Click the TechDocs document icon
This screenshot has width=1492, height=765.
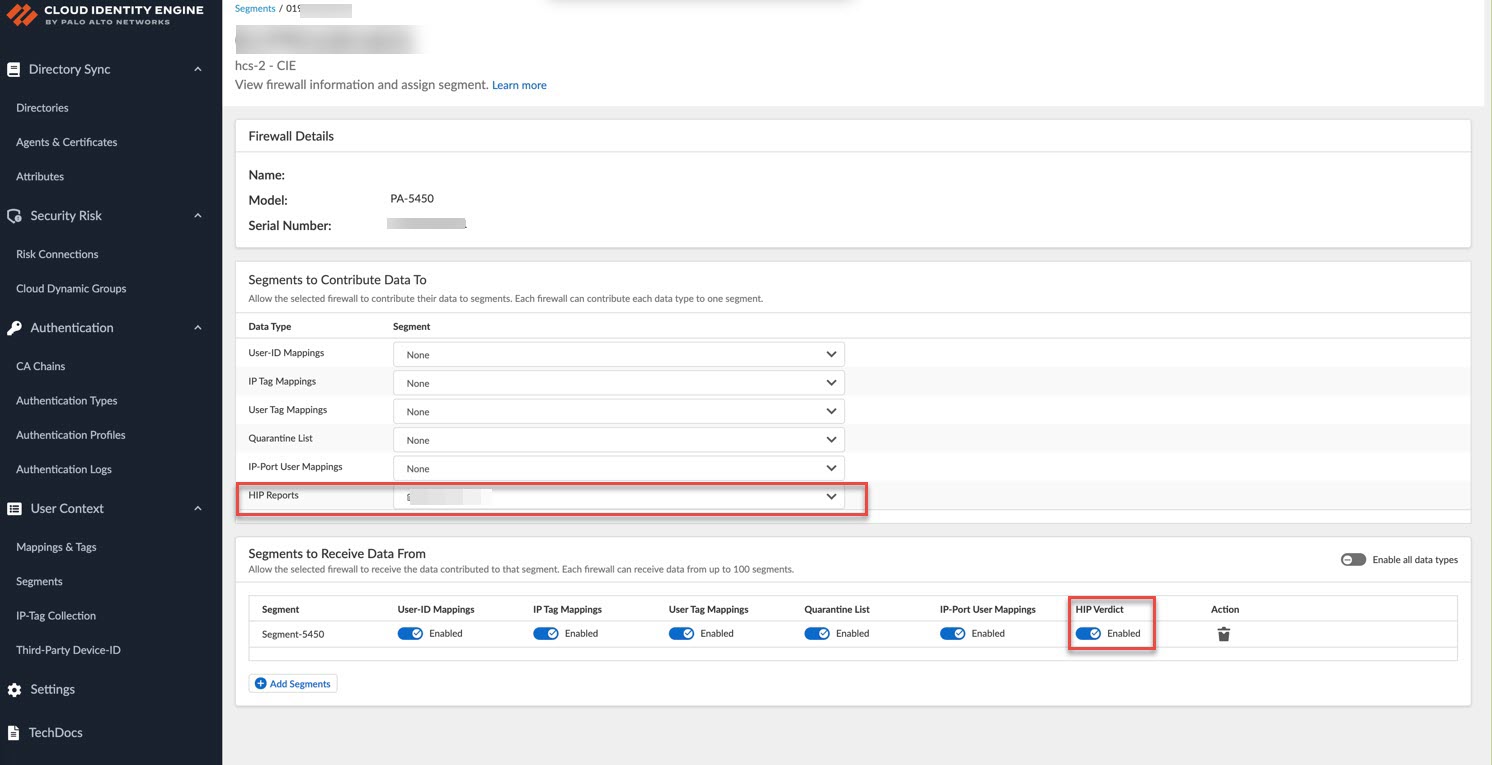[x=14, y=733]
